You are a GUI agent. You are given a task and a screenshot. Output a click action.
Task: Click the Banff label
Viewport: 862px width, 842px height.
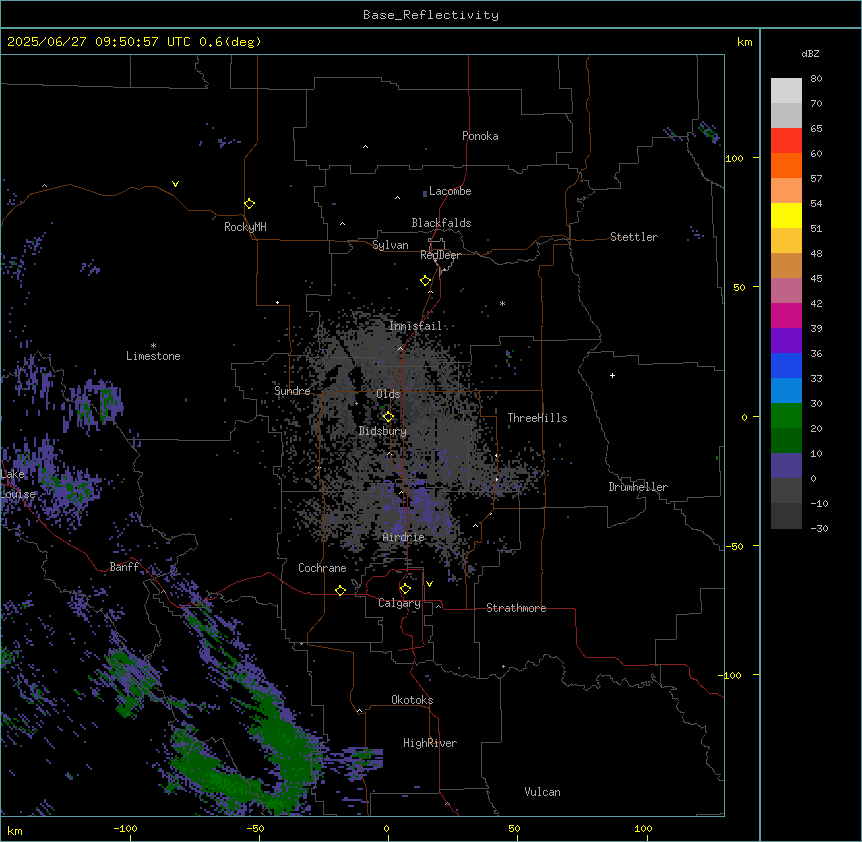(124, 567)
